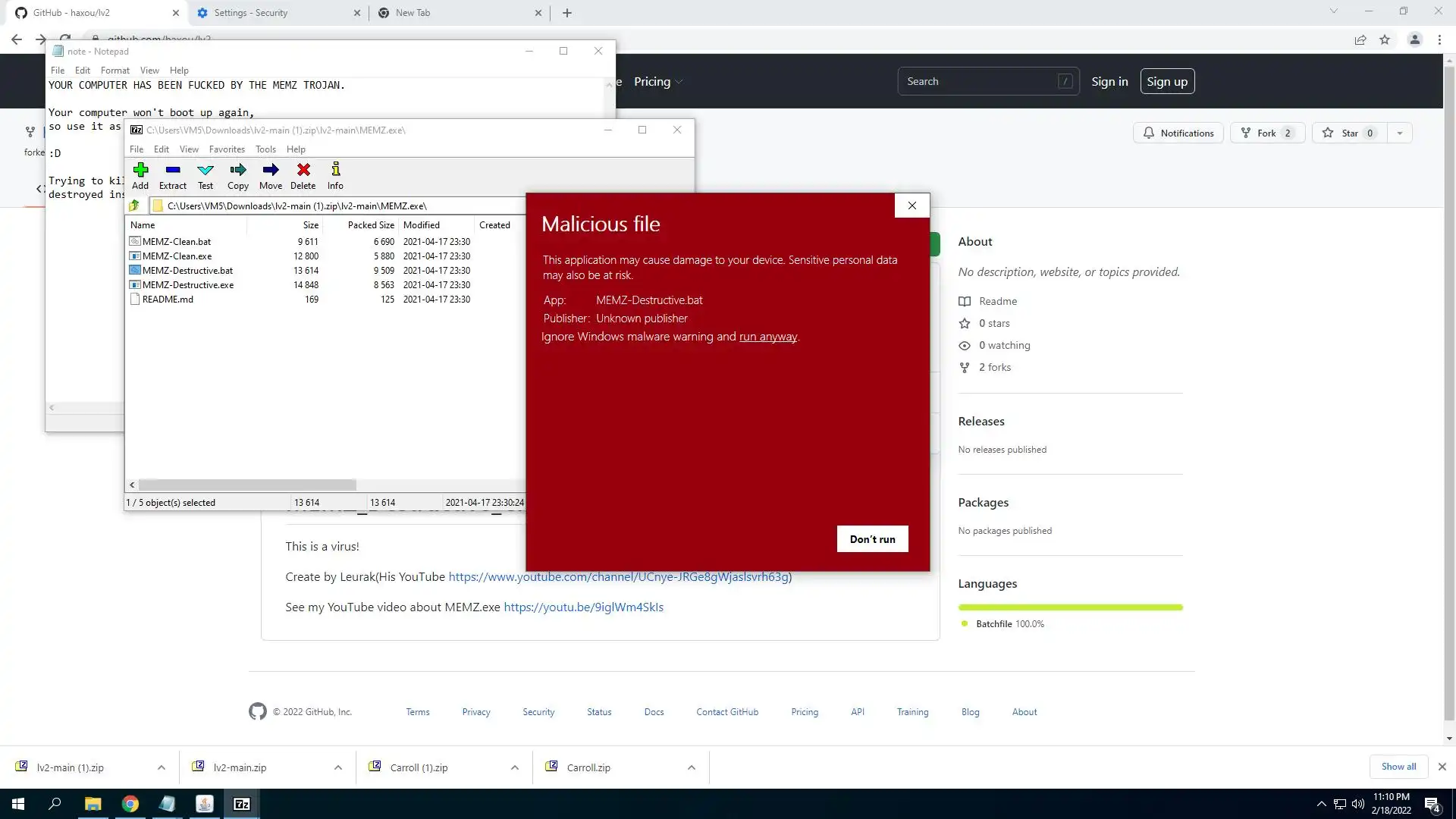This screenshot has width=1456, height=819.
Task: Open the Pricing dropdown in the GitHub header
Action: click(657, 81)
